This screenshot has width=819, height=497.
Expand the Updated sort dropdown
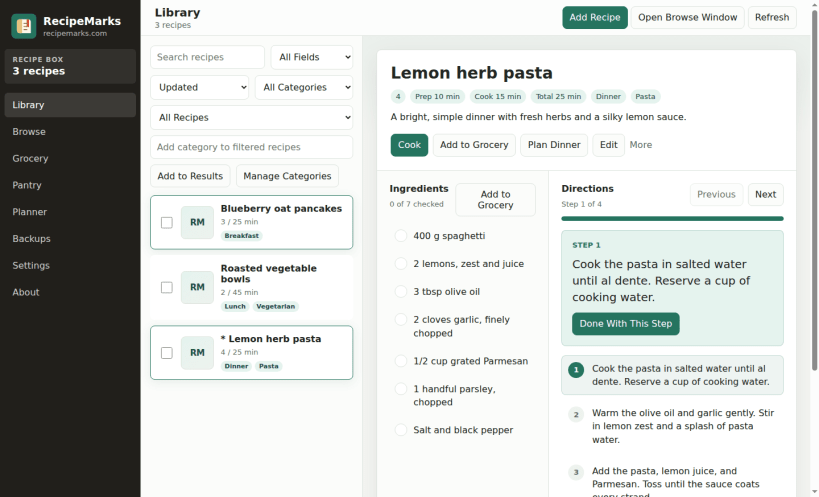[x=200, y=87]
